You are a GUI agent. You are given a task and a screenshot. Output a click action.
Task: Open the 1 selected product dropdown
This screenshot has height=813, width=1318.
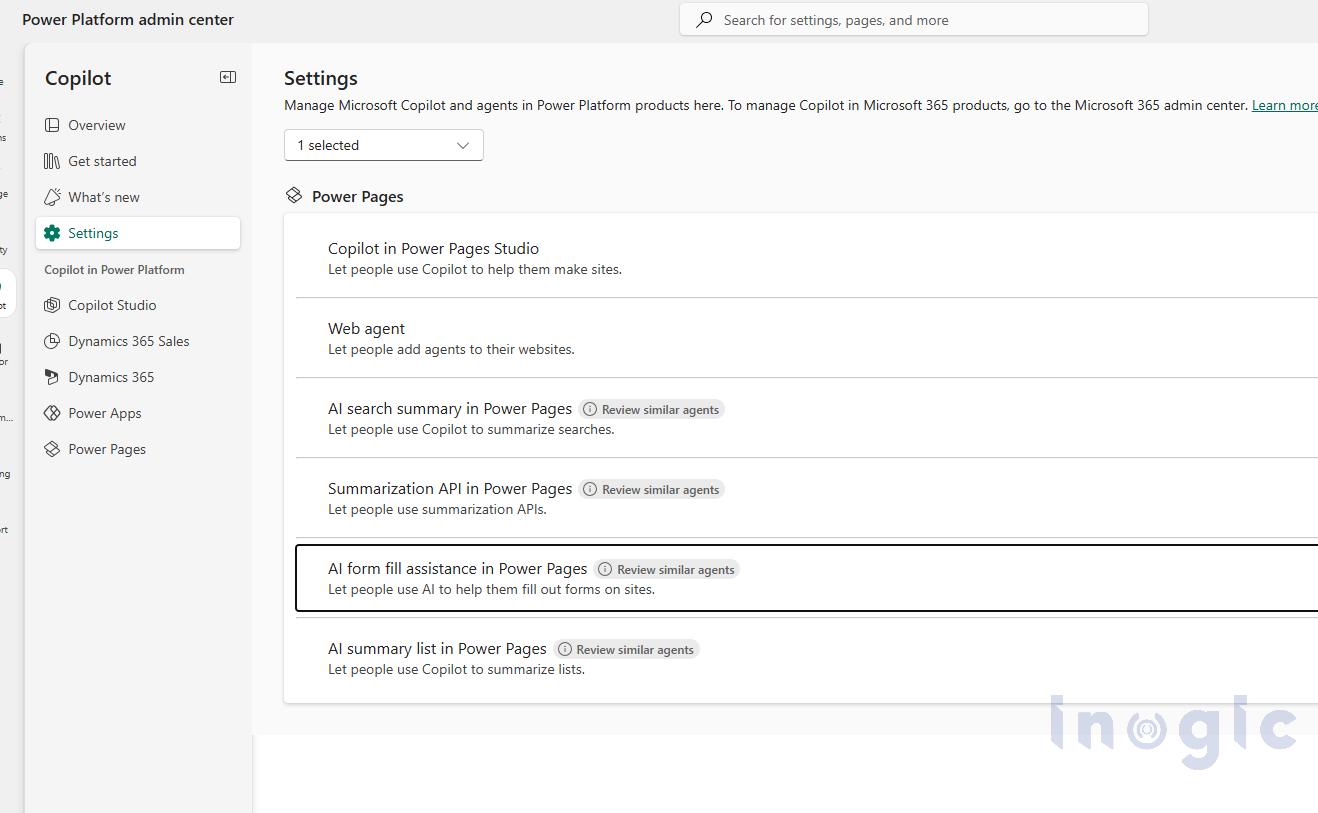pyautogui.click(x=384, y=145)
